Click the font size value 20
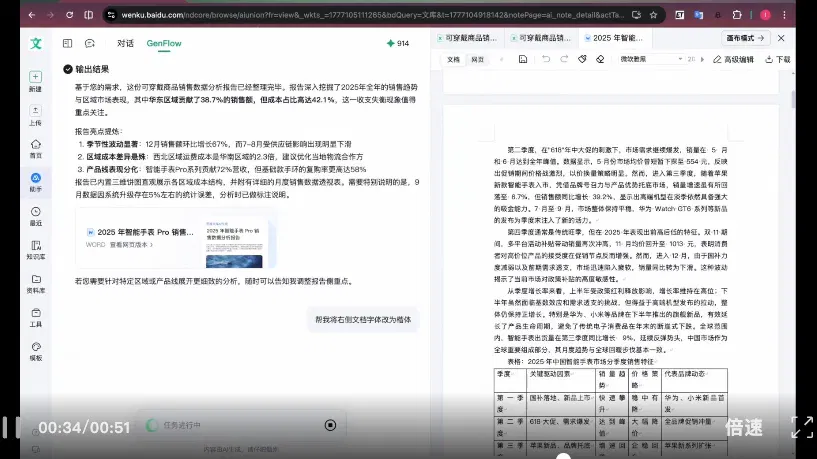Viewport: 817px width, 459px height. click(x=691, y=59)
